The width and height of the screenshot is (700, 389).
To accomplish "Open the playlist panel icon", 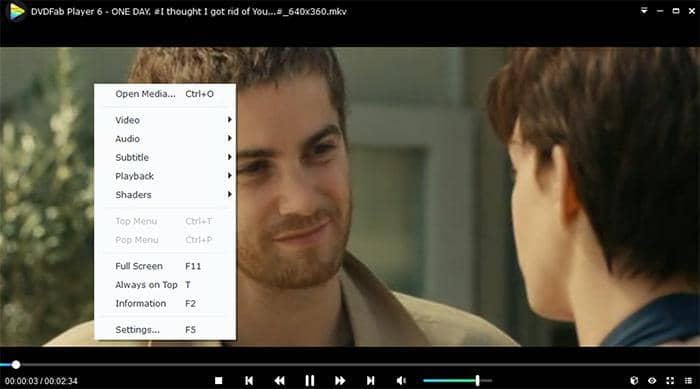I will click(688, 381).
